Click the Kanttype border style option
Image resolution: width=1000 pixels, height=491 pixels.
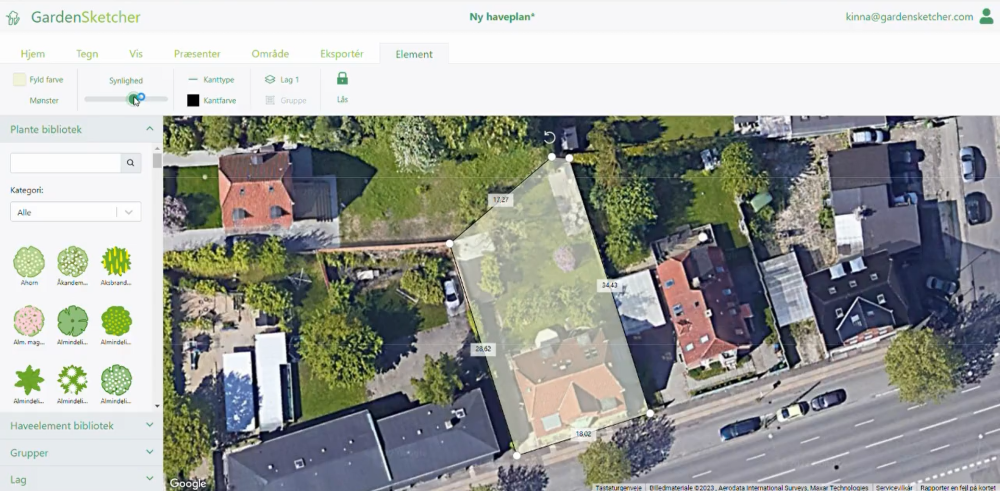click(211, 79)
